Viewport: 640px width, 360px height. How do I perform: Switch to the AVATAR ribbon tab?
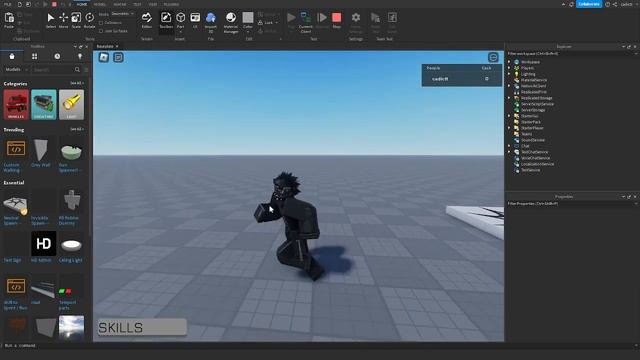[120, 4]
